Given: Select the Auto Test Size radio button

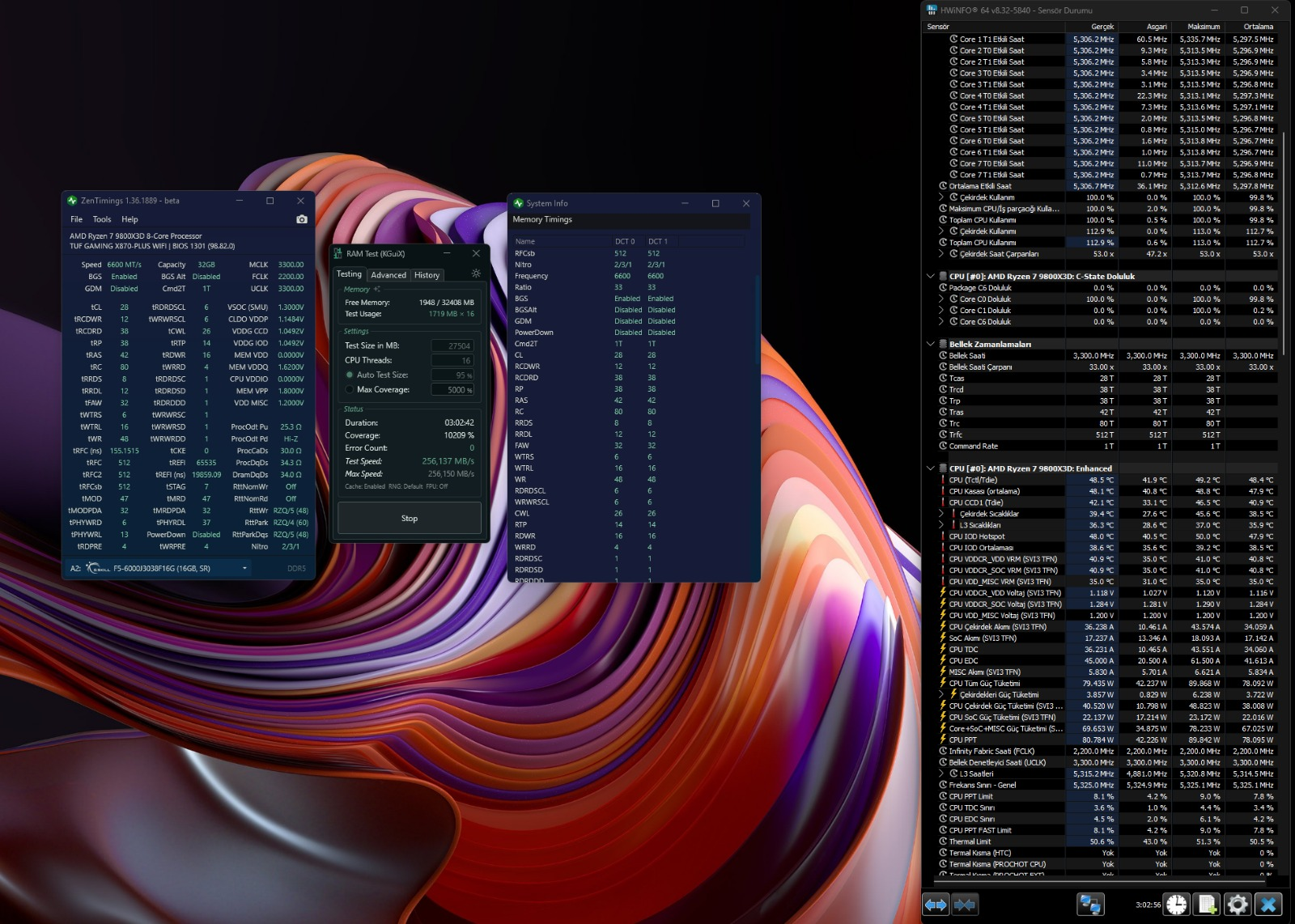Looking at the screenshot, I should (x=350, y=375).
